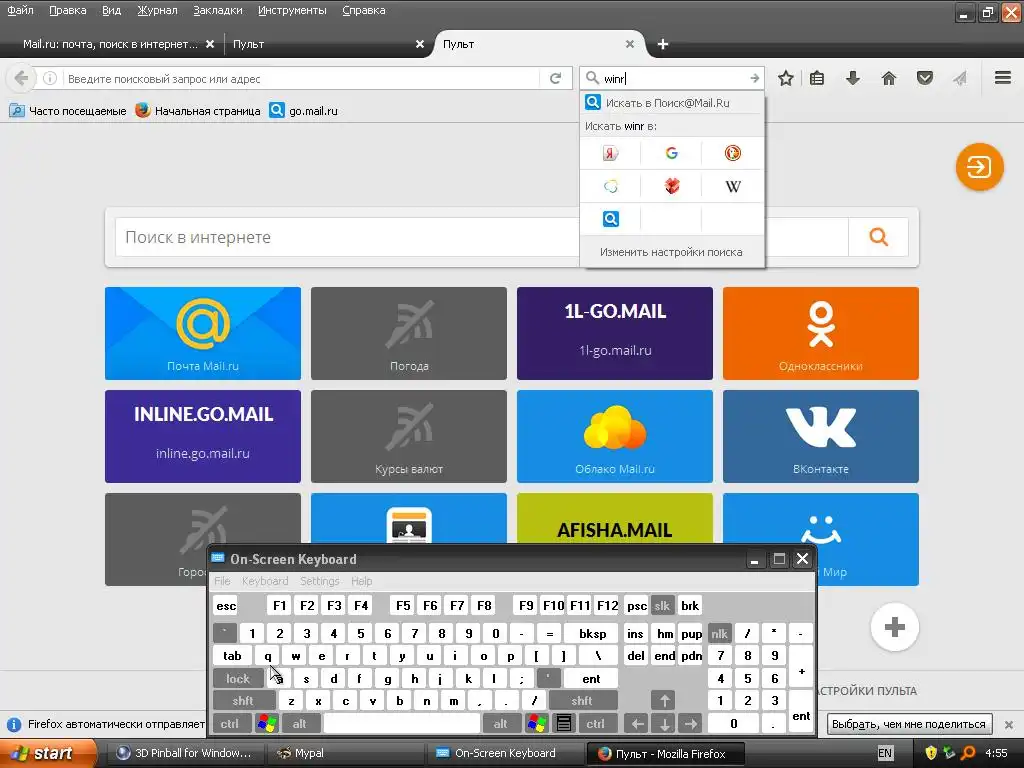Open Часто посещаемые bookmark

click(68, 111)
